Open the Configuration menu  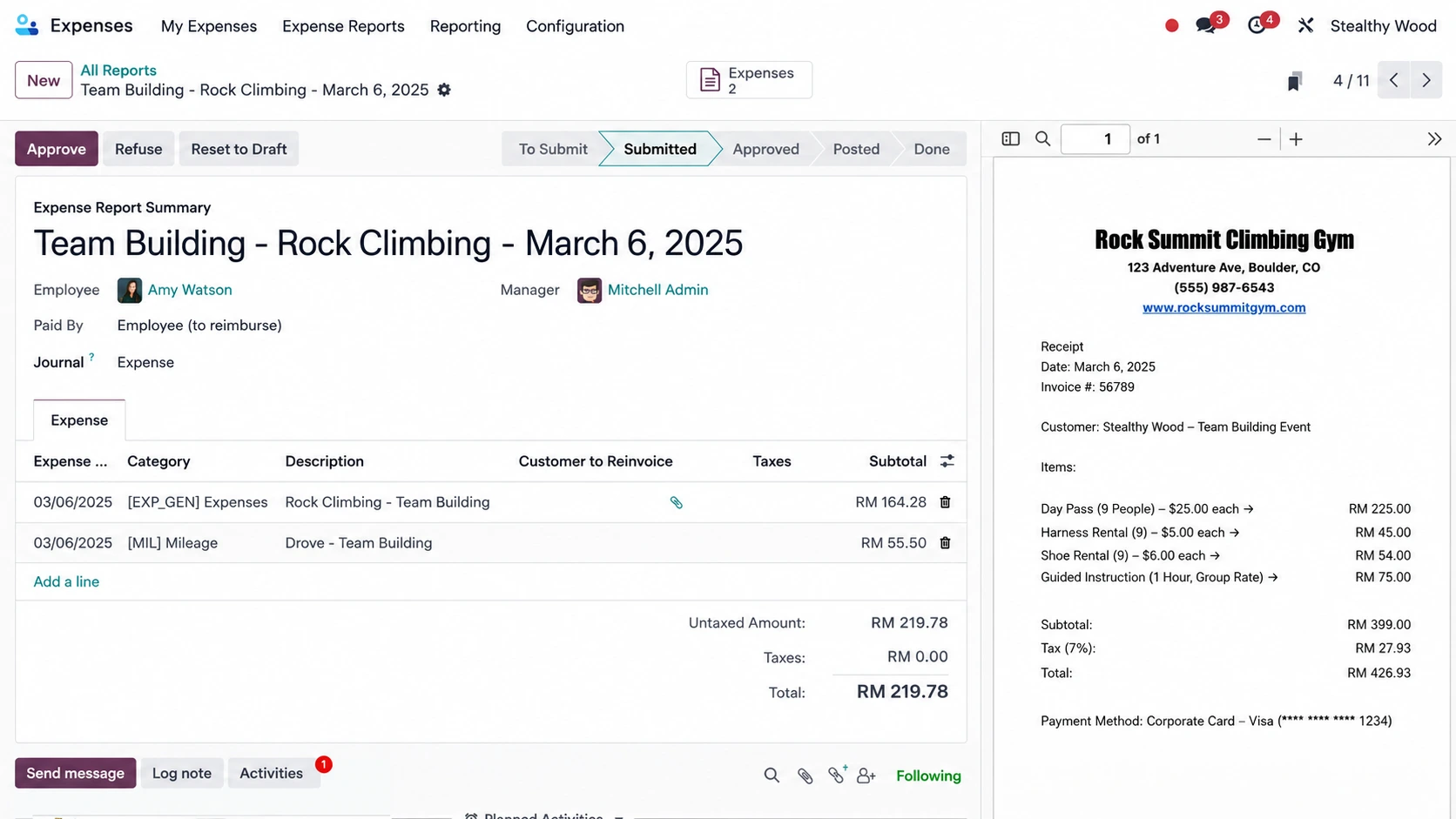point(575,26)
